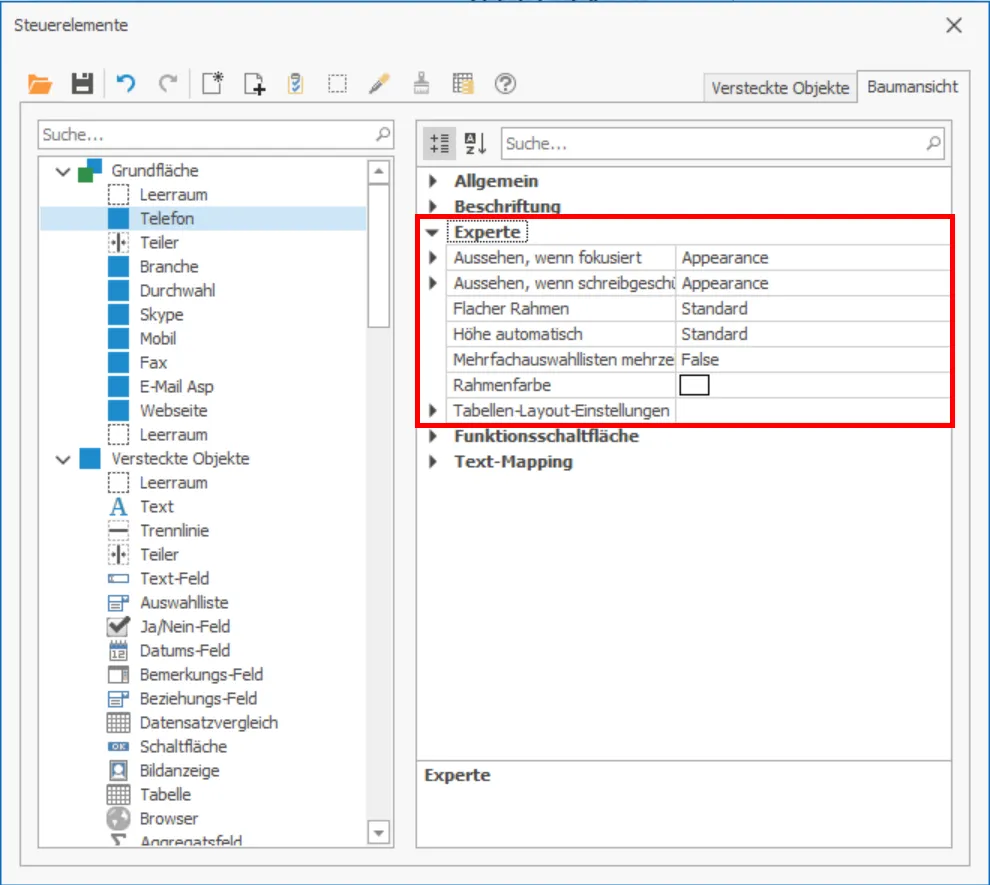Expand the Text-Mapping category

pyautogui.click(x=432, y=461)
